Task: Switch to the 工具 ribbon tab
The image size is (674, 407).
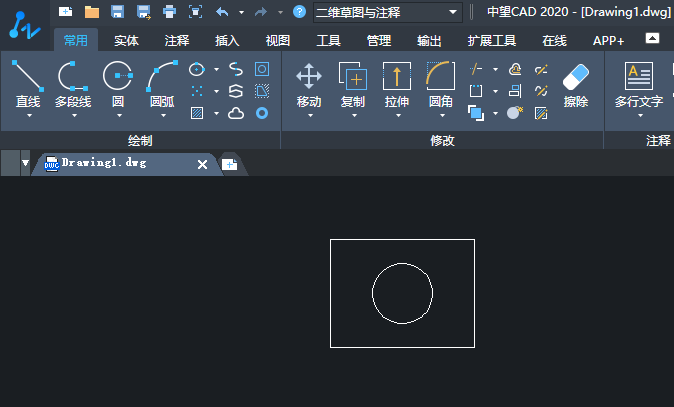Action: pos(328,41)
